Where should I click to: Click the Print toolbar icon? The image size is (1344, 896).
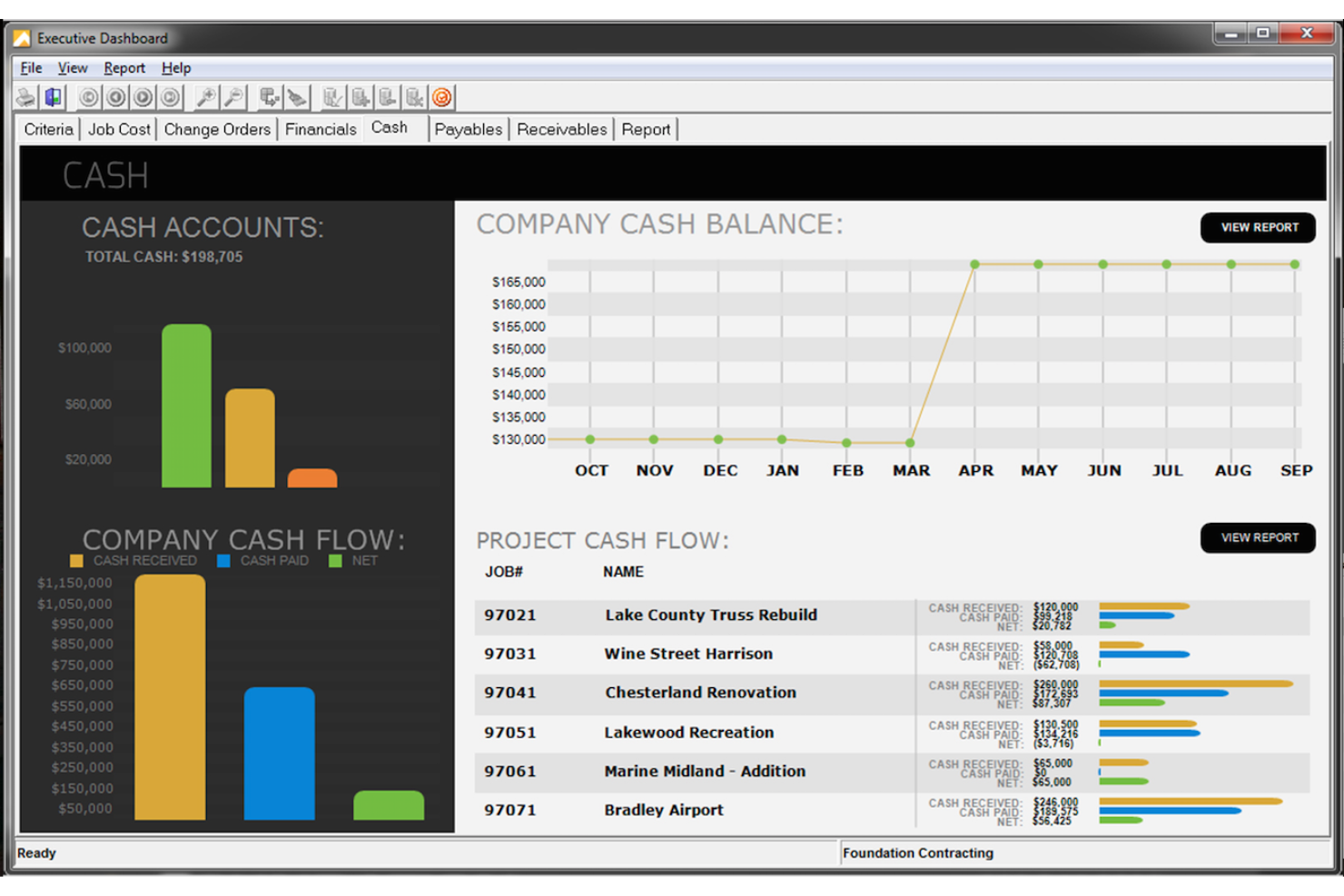(26, 97)
